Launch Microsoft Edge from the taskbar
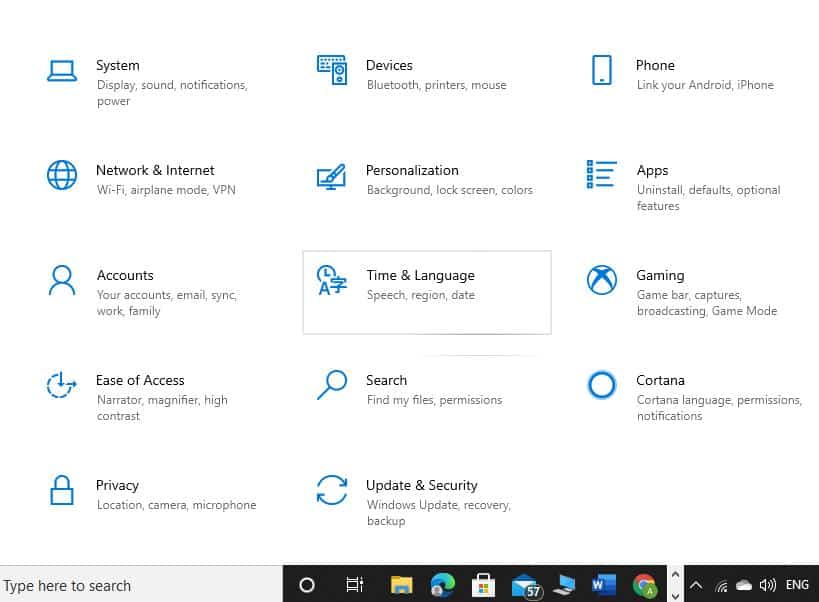This screenshot has width=819, height=602. pos(442,585)
